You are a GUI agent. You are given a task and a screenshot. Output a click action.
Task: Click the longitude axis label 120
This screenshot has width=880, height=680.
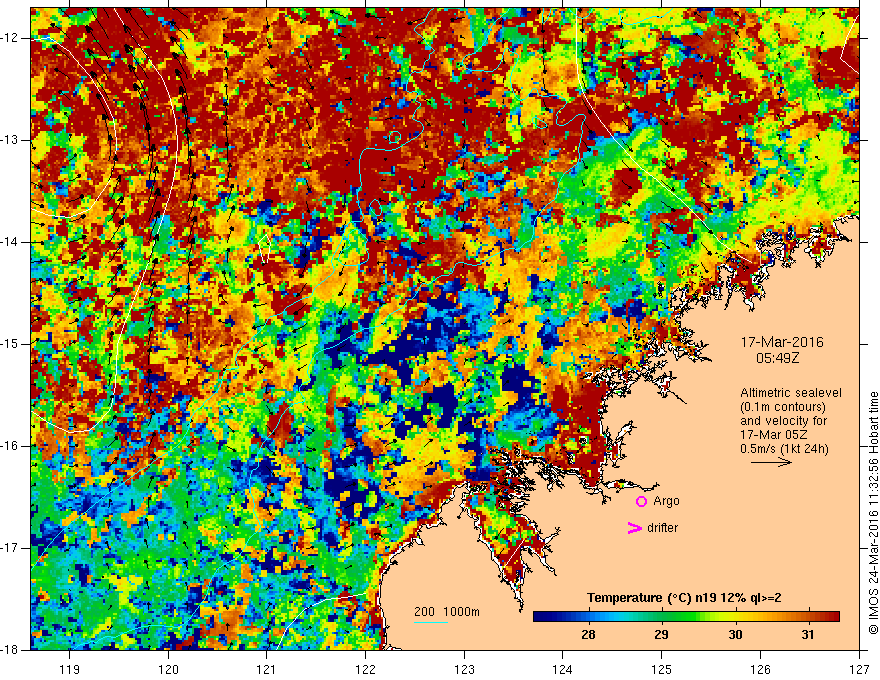pyautogui.click(x=168, y=669)
